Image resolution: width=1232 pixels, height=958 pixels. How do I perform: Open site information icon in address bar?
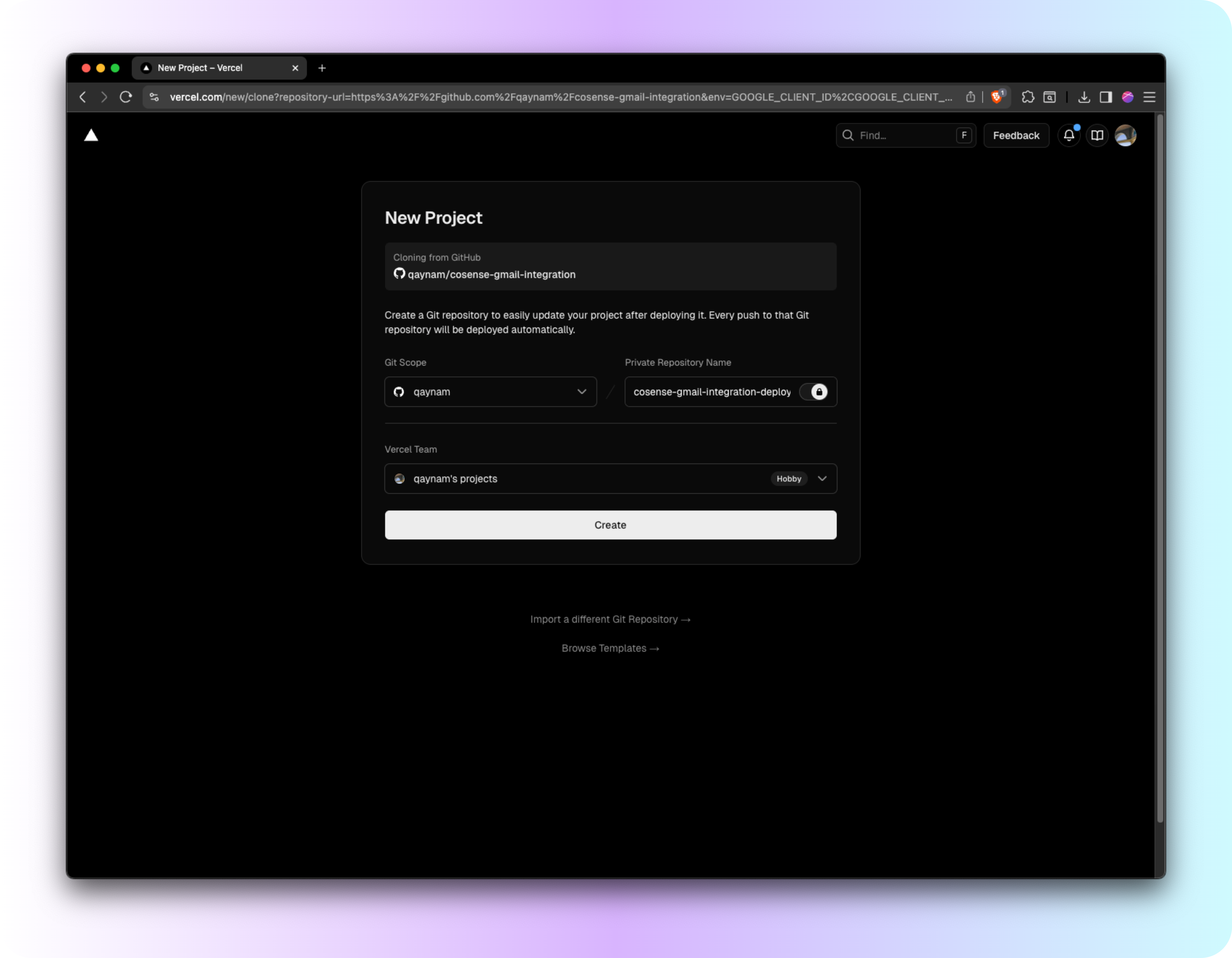154,97
